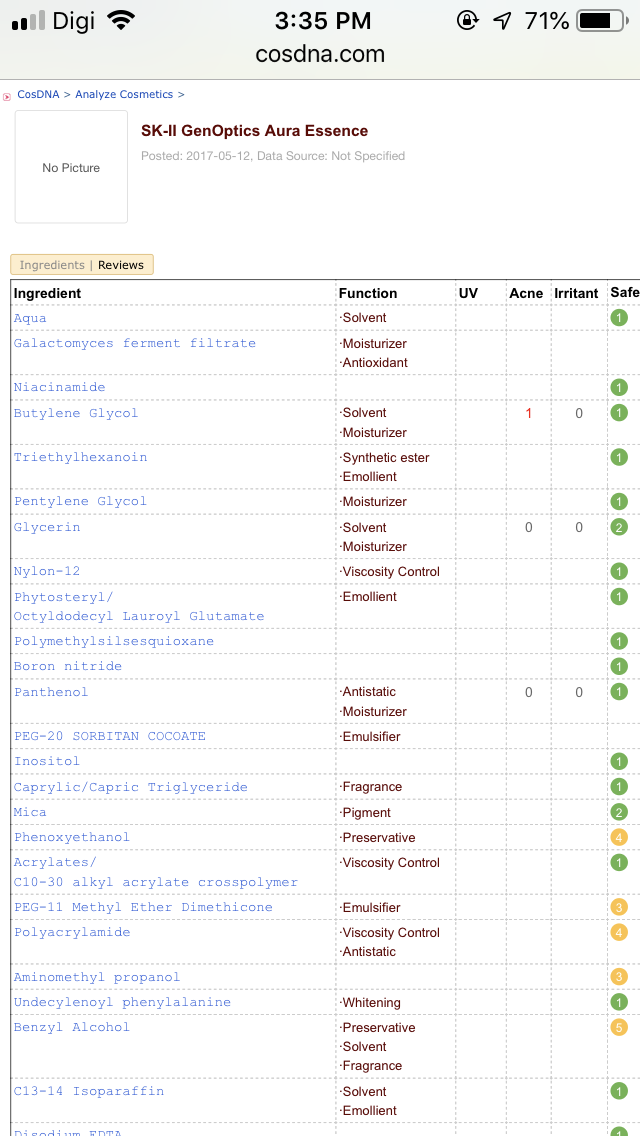Open the Phenoxyethanol ingredient link

pos(72,837)
